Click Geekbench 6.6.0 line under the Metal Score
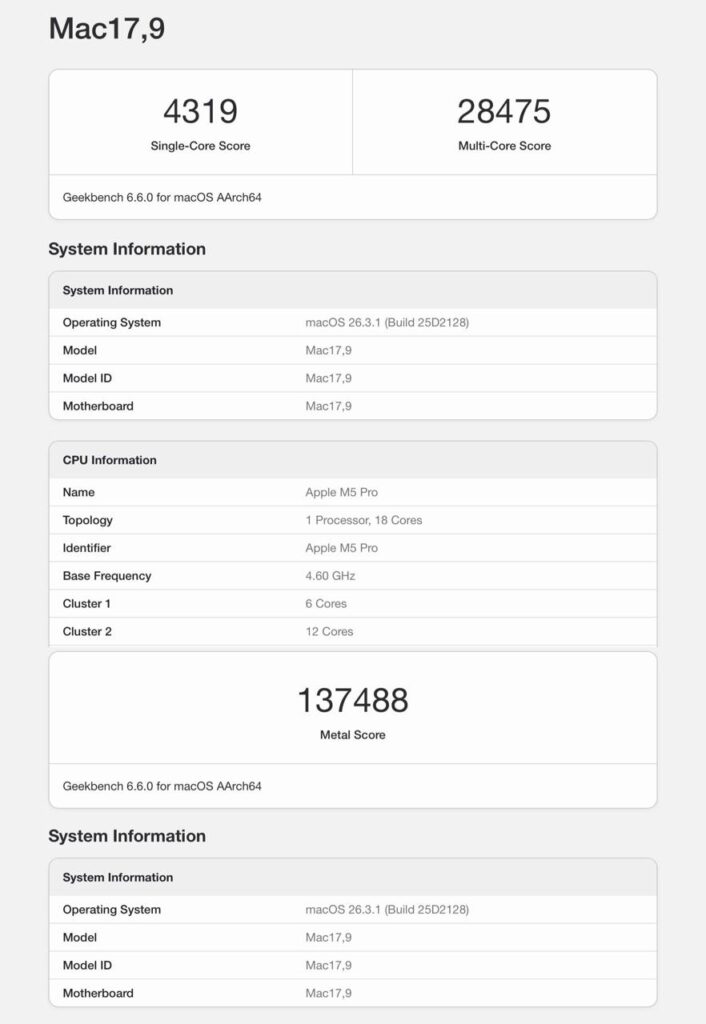Image resolution: width=706 pixels, height=1024 pixels. (162, 786)
